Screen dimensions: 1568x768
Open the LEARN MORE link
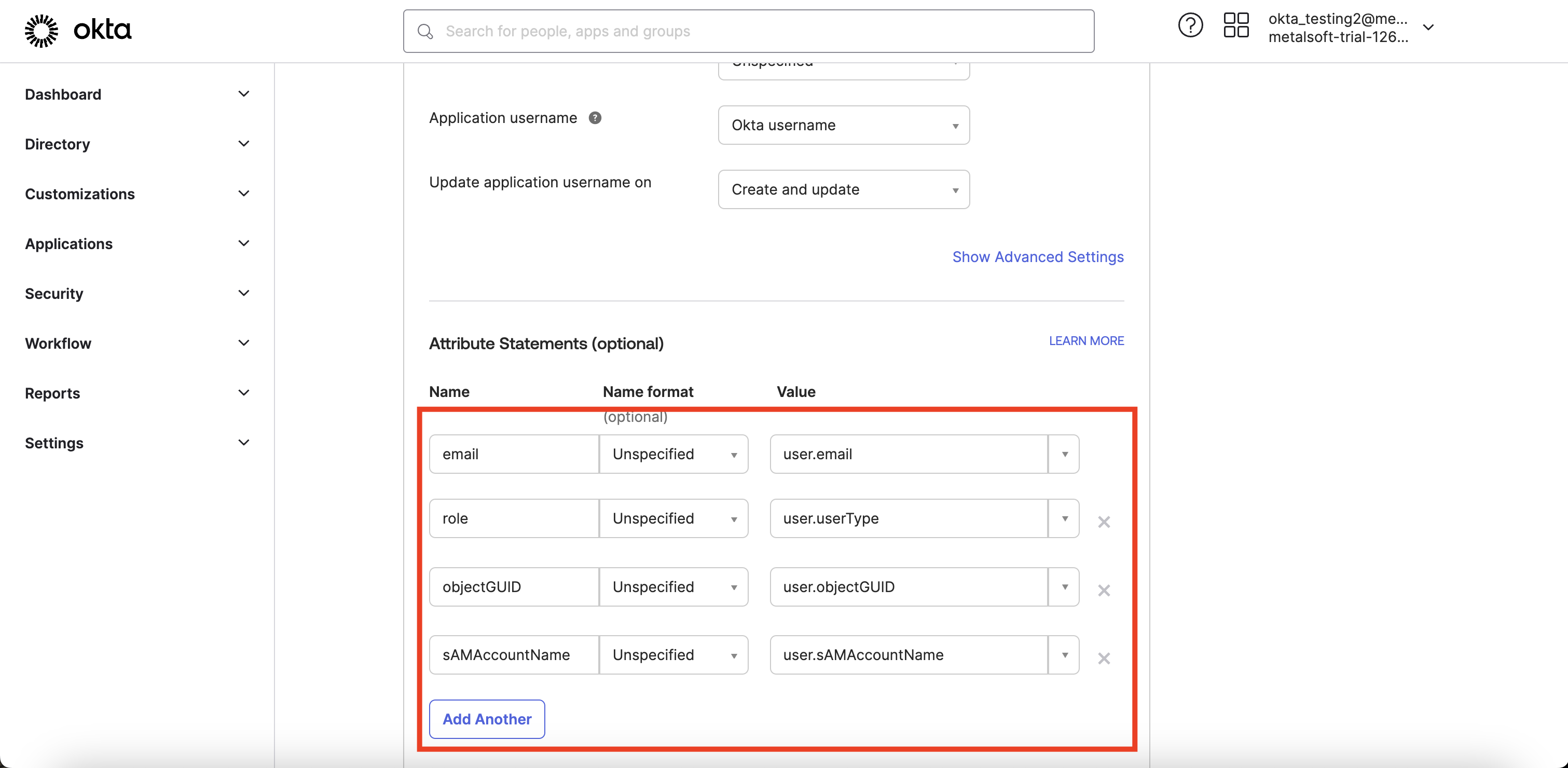[x=1086, y=341]
